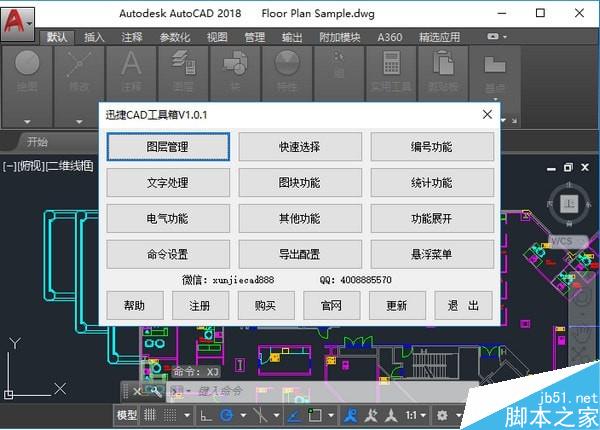Switch to the 视图 ribbon tab
This screenshot has width=600, height=430.
tap(217, 37)
